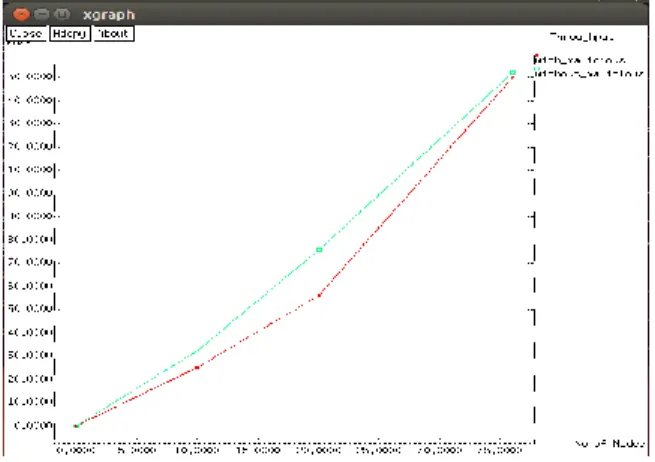This screenshot has width=655, height=462.
Task: Click the y-axis tick label 70.0000
Action: (31, 262)
